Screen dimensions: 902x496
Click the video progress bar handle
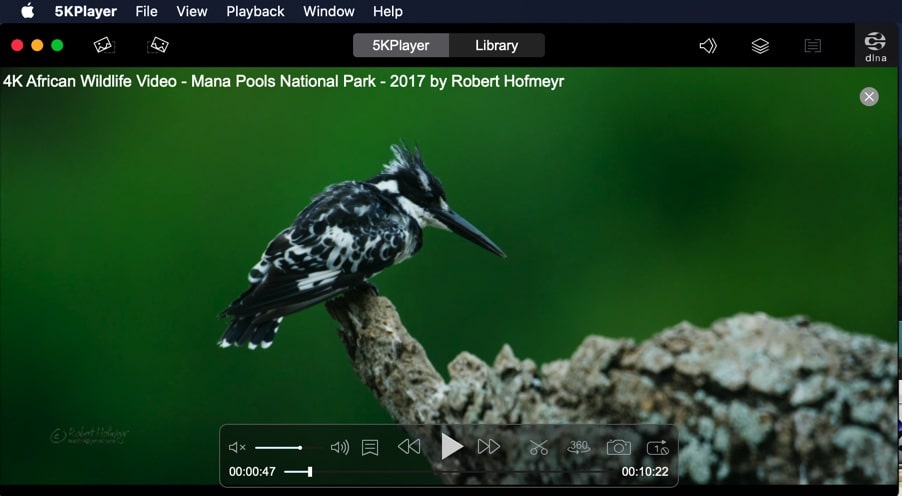click(310, 472)
